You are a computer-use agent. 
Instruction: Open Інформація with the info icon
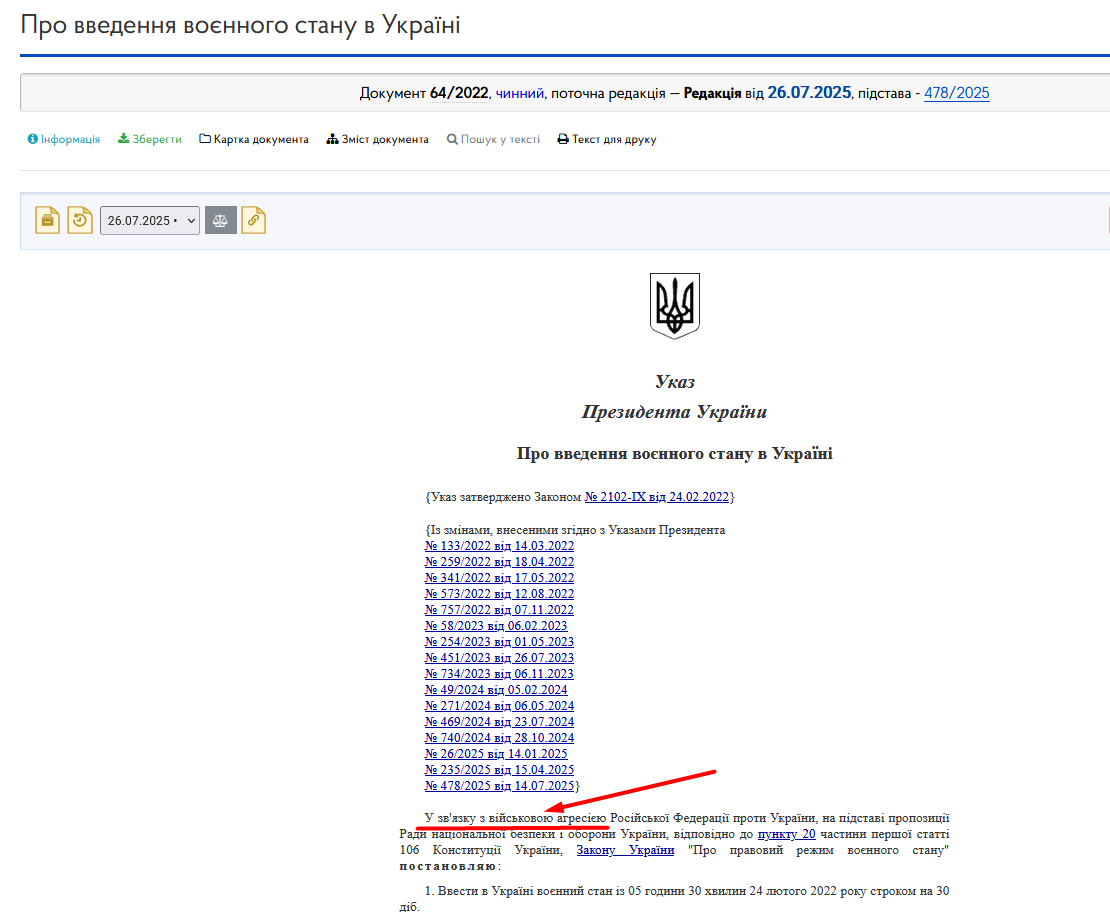(x=63, y=140)
